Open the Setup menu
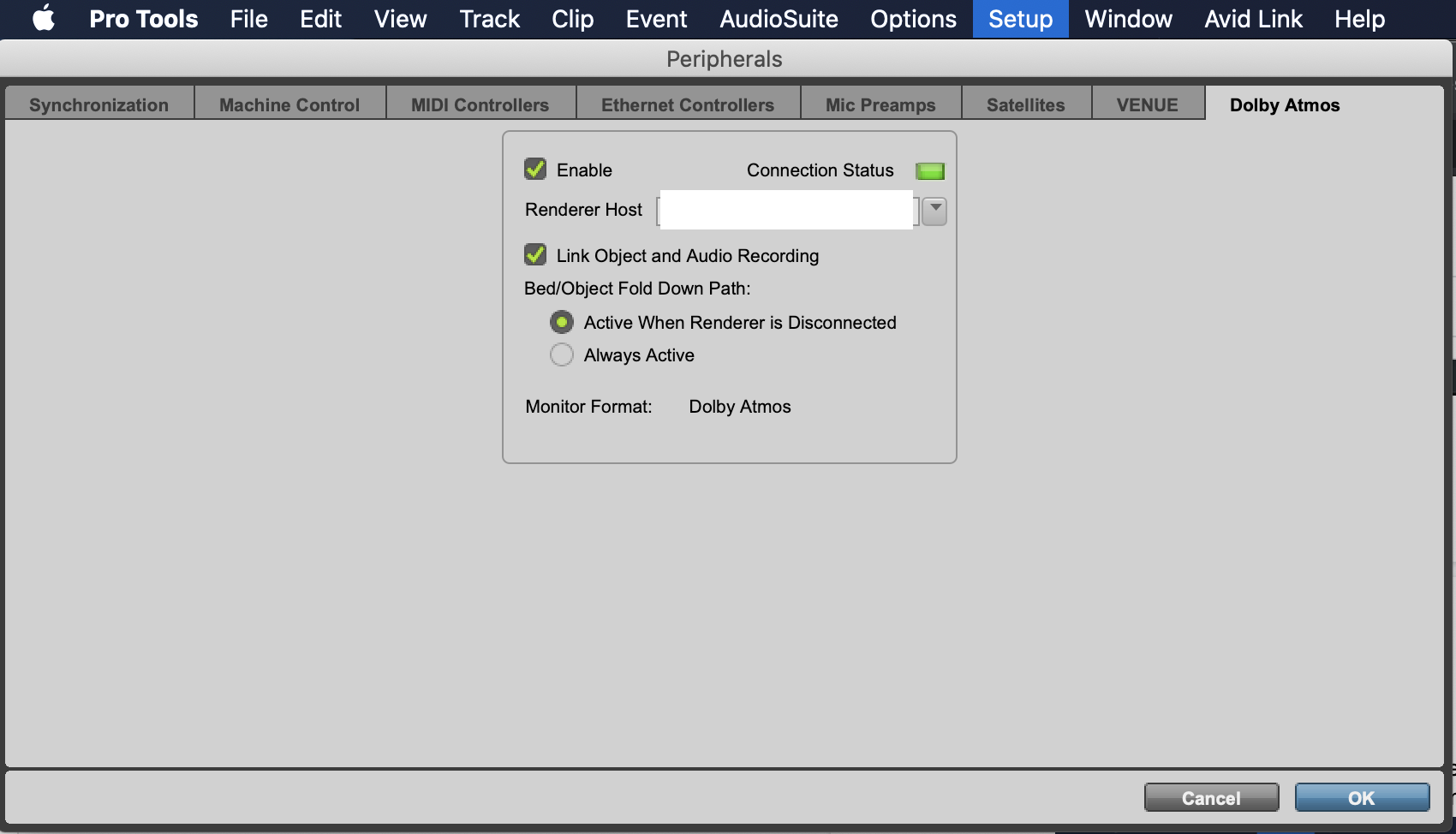Screen dimensions: 1456x834 tap(1021, 19)
